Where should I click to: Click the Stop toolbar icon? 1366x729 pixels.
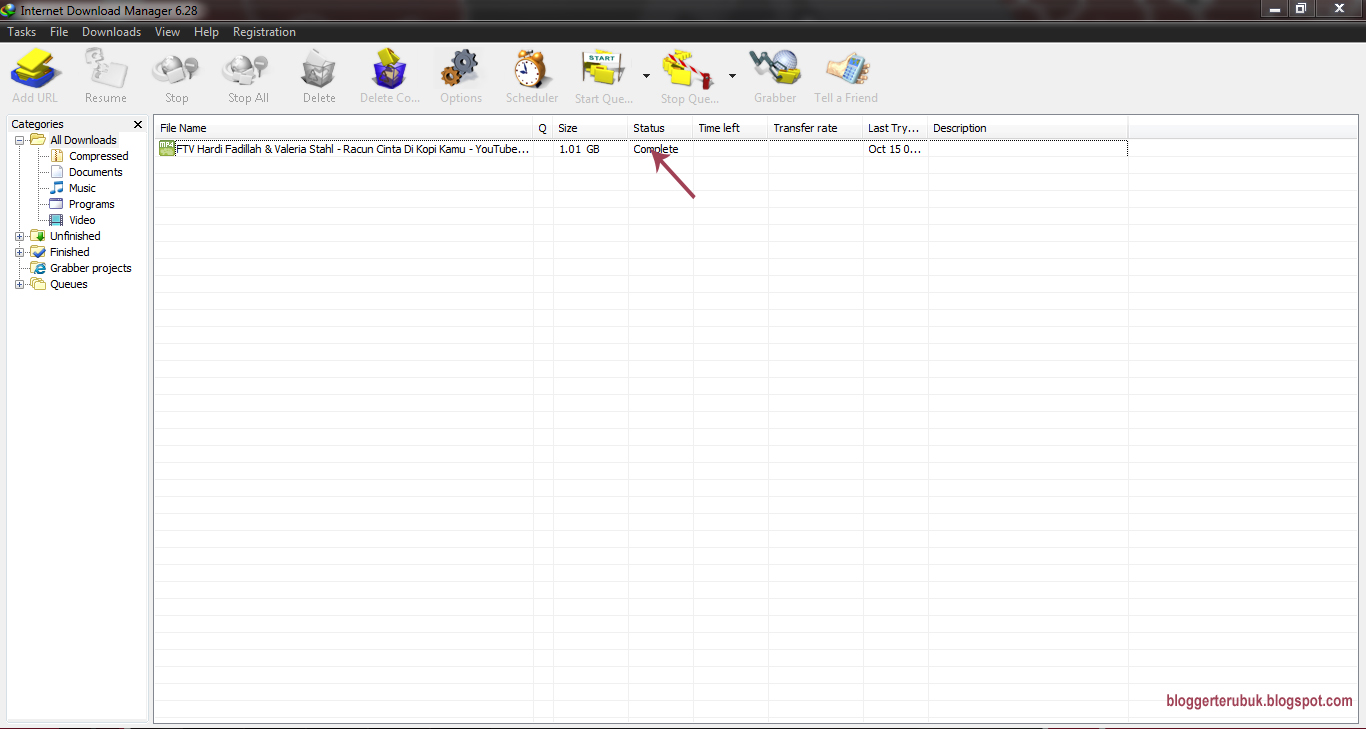(x=176, y=70)
